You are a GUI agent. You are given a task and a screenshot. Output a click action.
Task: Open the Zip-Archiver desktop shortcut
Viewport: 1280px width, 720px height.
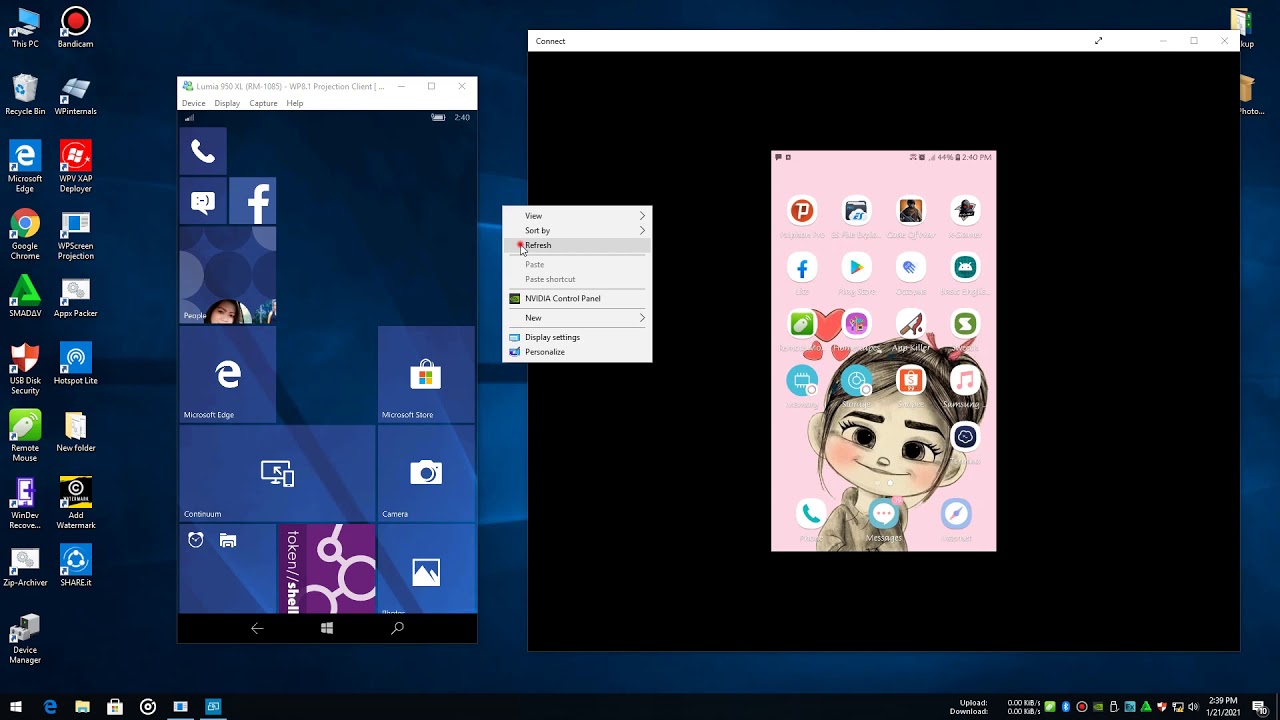[x=25, y=566]
